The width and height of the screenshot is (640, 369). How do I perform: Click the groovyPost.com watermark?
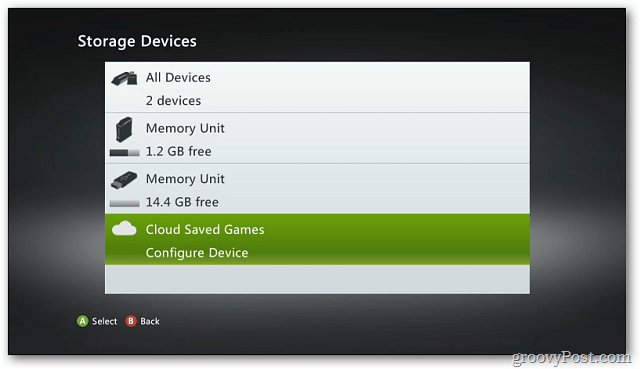(x=571, y=358)
